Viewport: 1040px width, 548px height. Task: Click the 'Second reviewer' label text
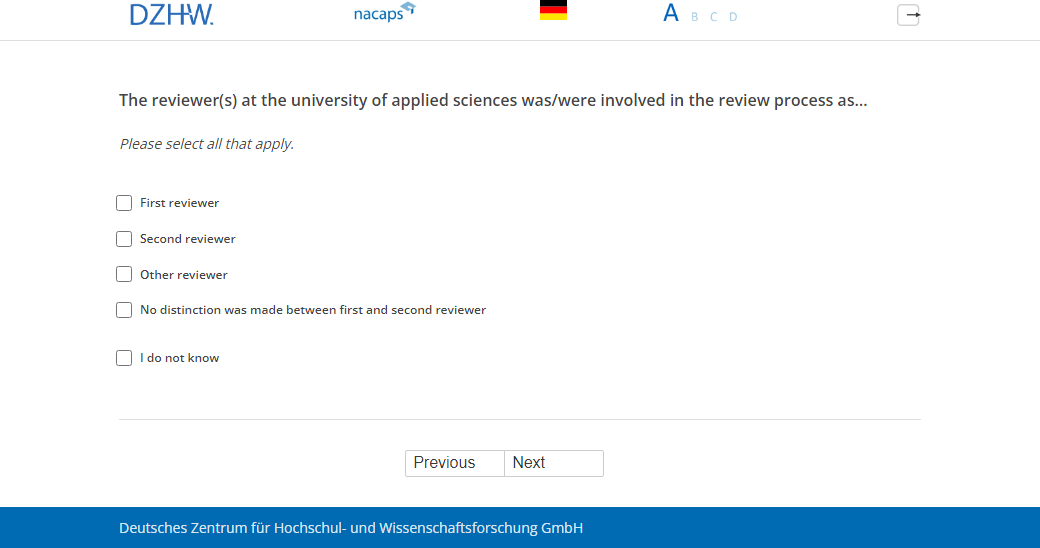[188, 239]
